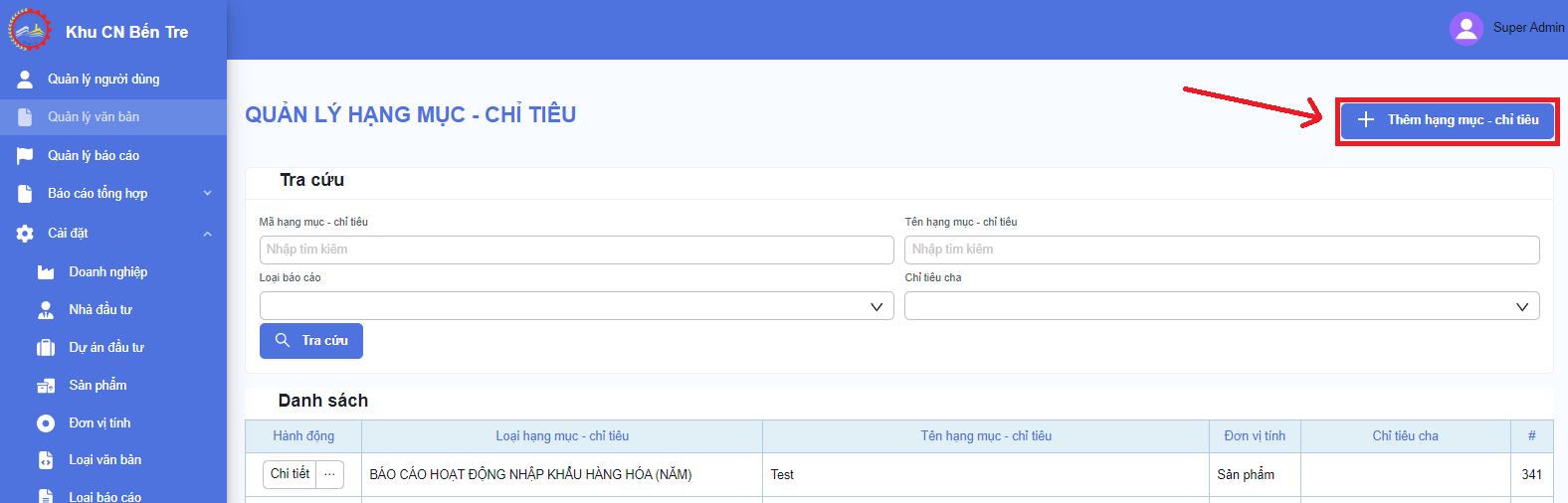
Task: Open the Sản phẩm page
Action: [x=113, y=386]
